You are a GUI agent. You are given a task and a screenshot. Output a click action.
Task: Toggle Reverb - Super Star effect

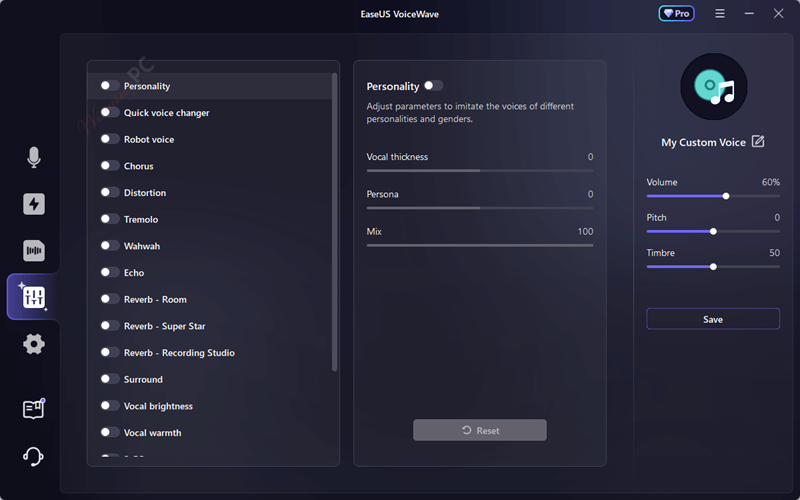point(110,326)
